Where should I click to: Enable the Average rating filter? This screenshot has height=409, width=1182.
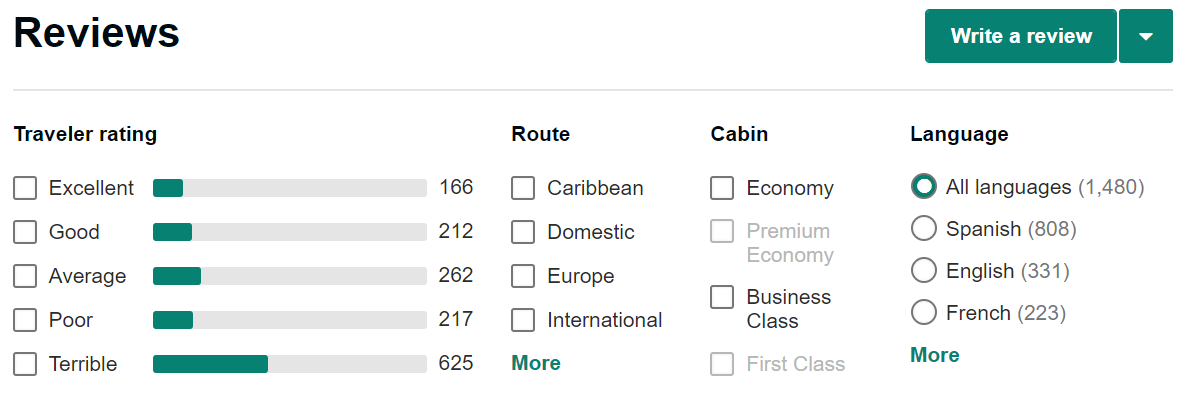[25, 276]
